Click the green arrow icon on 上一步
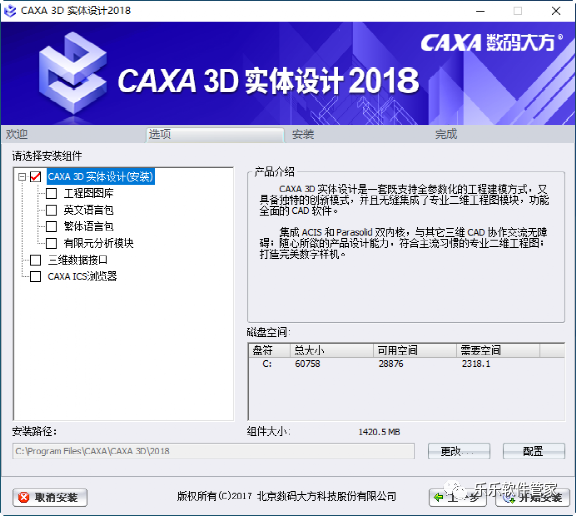Screen dimensions: 576x516 click(439, 498)
